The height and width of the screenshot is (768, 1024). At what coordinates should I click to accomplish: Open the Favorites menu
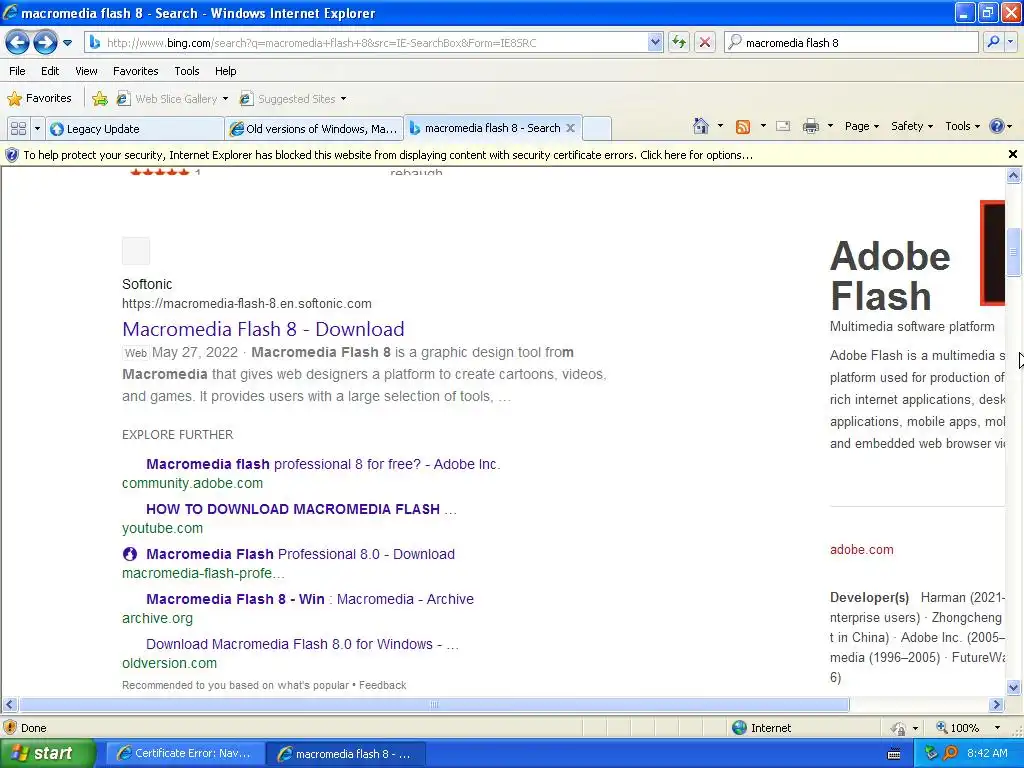pyautogui.click(x=136, y=71)
